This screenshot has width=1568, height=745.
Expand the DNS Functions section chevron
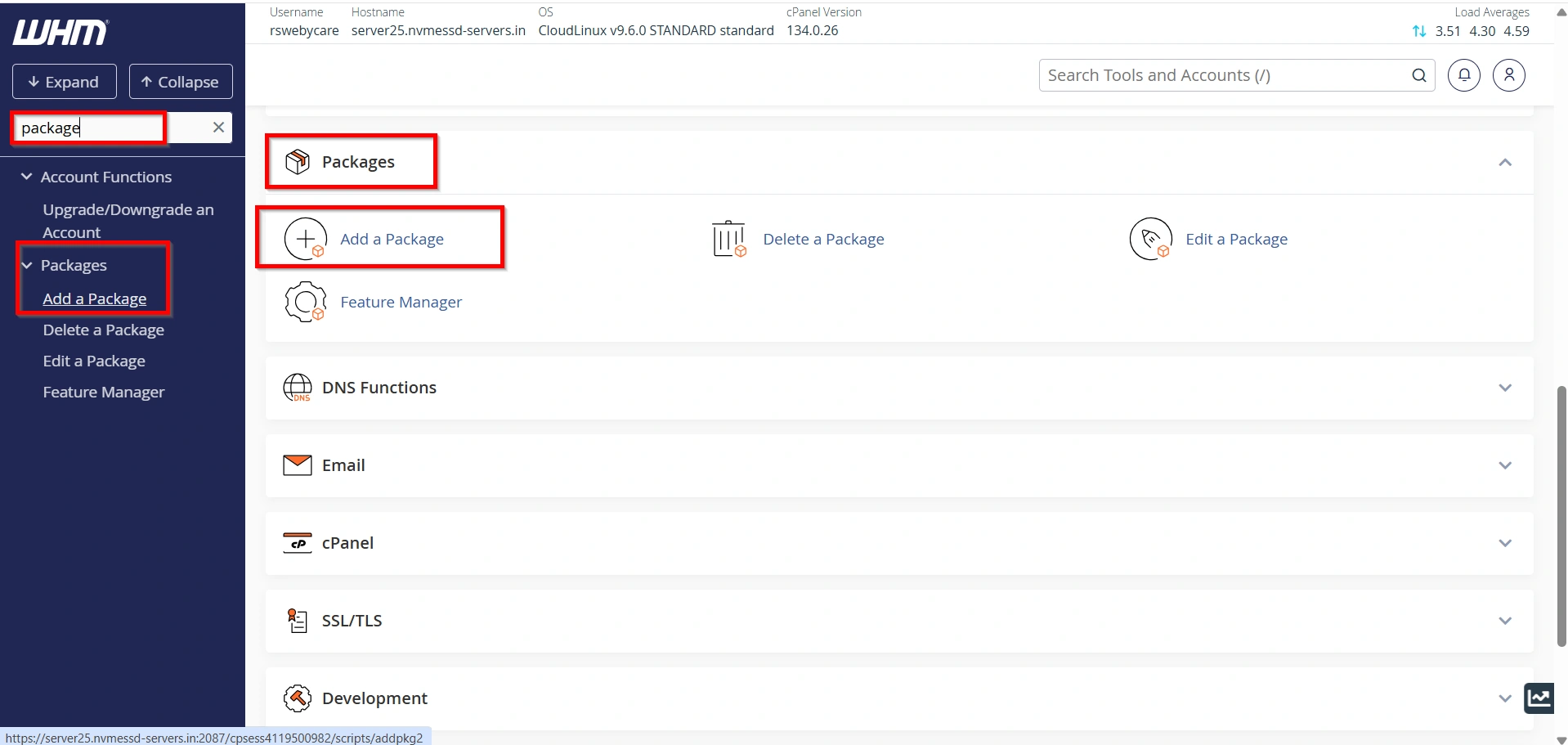tap(1505, 388)
